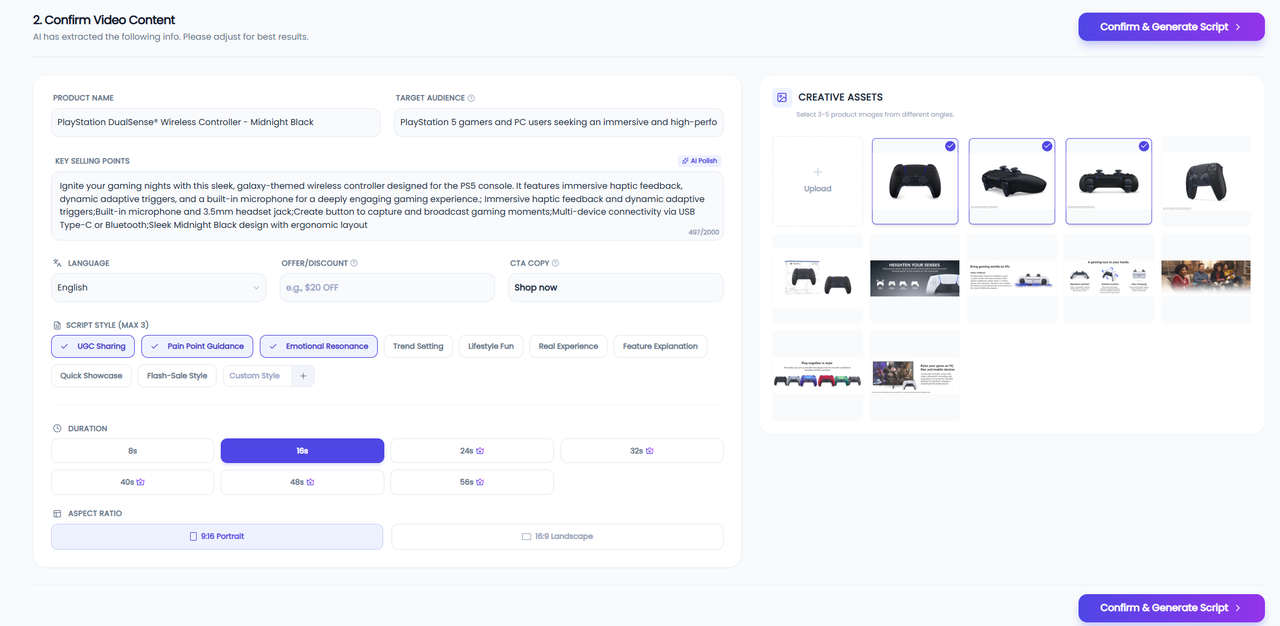Click the Target Audience info icon
The height and width of the screenshot is (626, 1280).
click(x=471, y=98)
